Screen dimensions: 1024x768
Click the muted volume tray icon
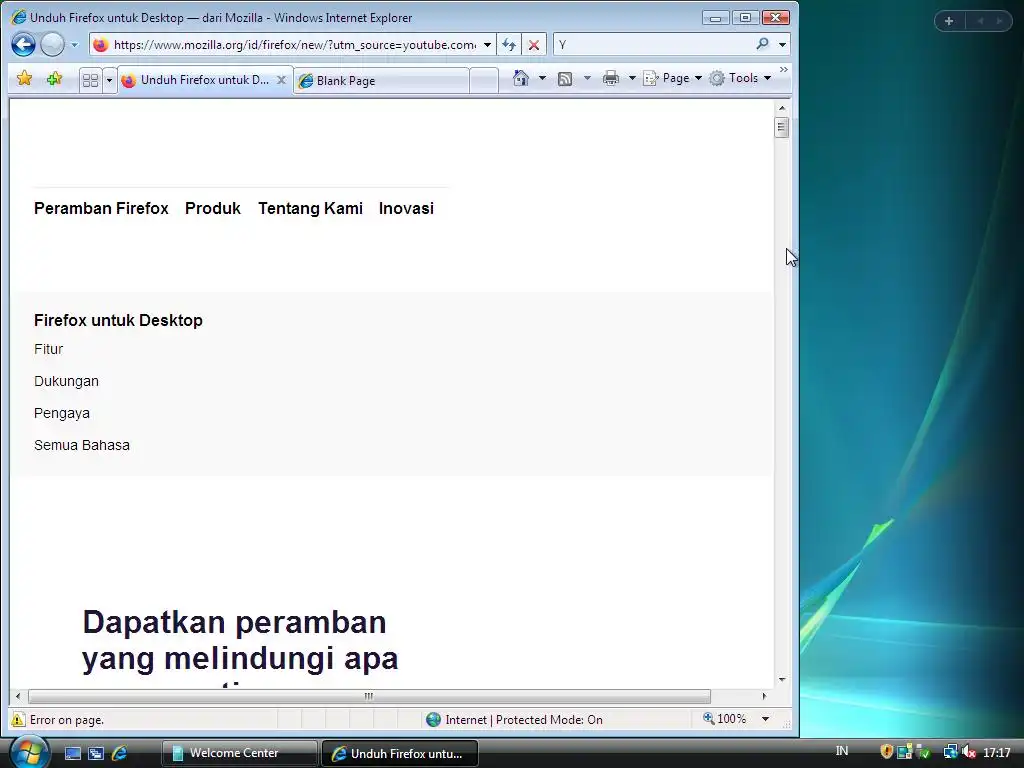point(969,752)
